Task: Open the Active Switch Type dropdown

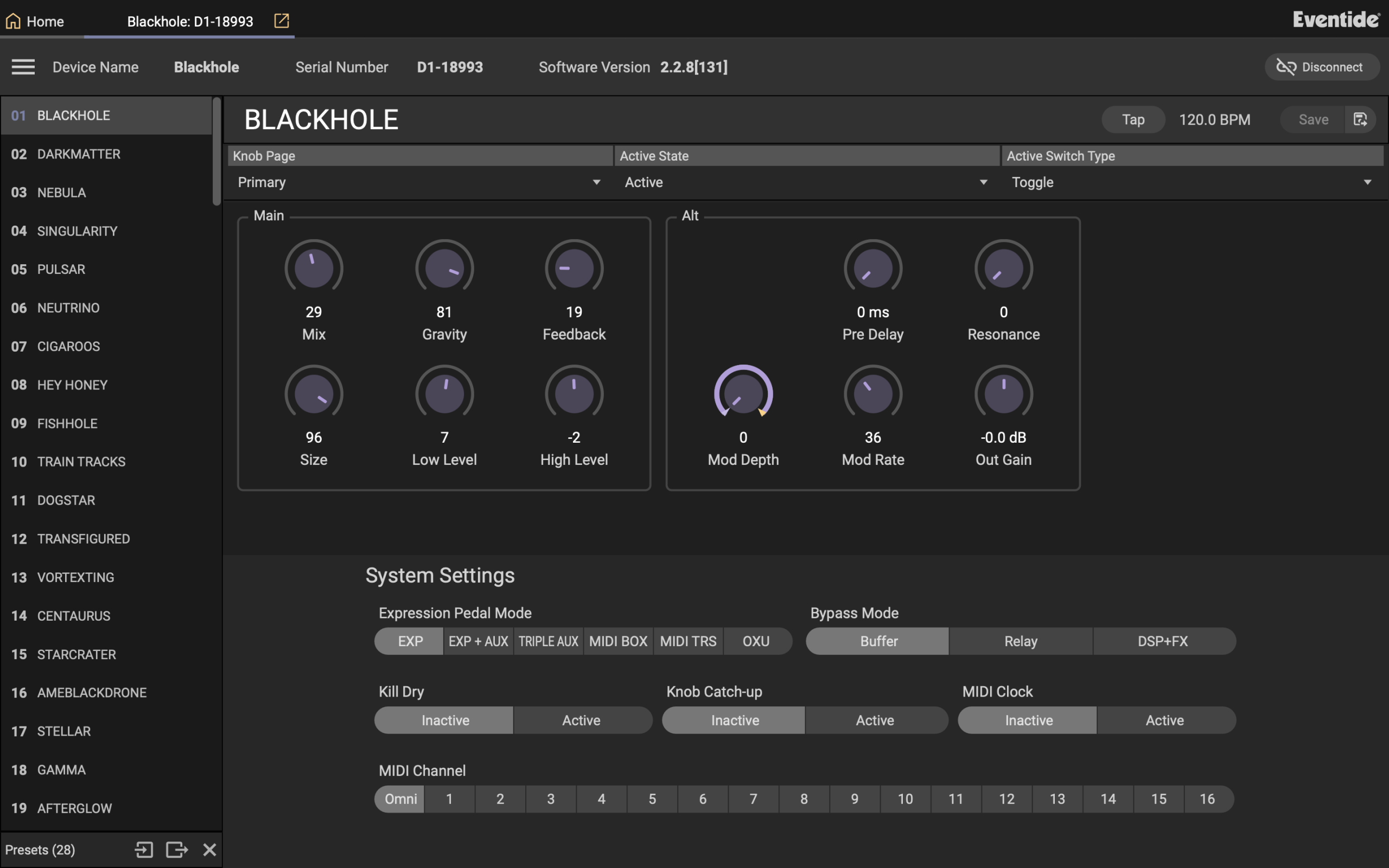Action: click(x=1193, y=182)
